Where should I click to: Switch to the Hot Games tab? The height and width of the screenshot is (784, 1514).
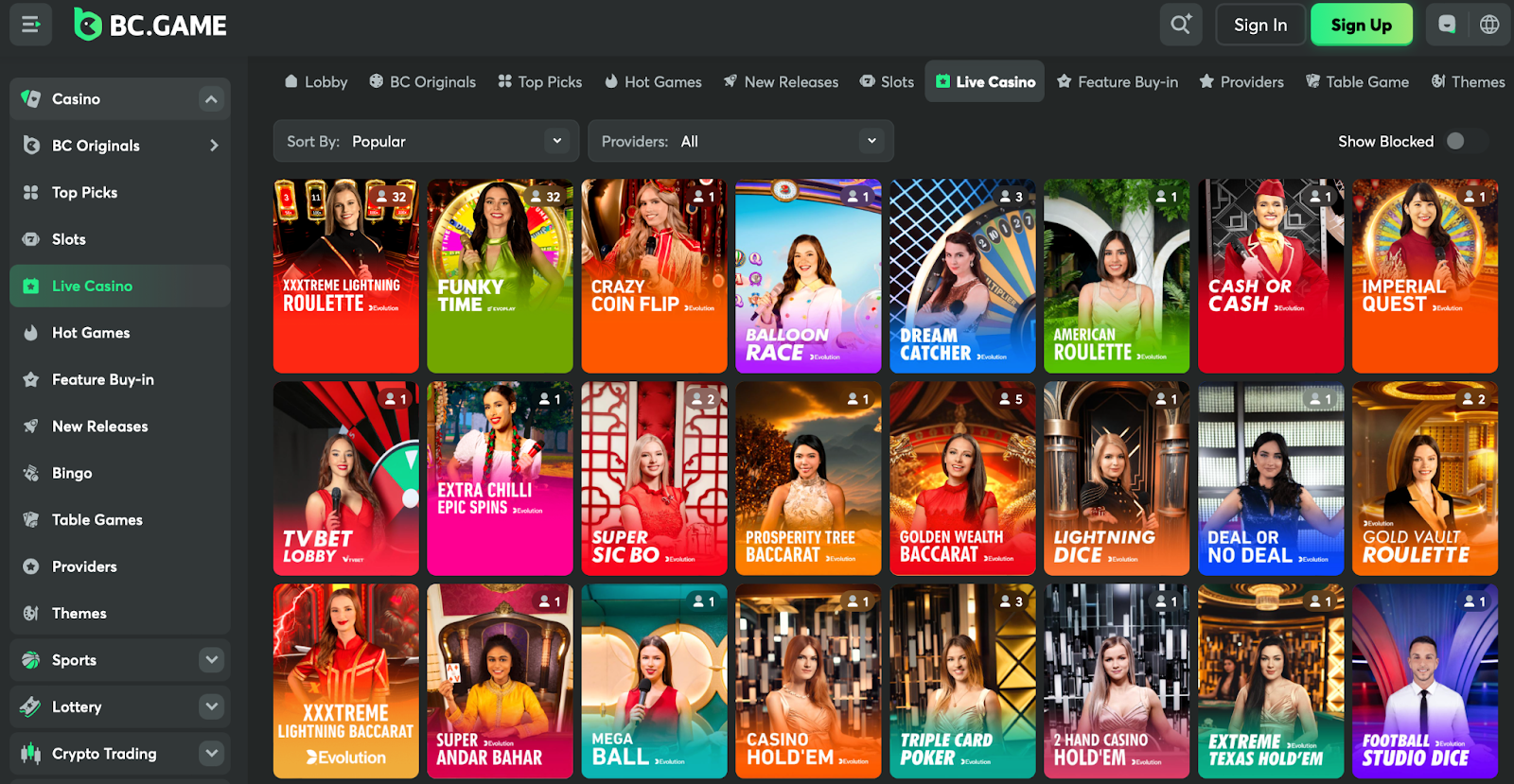[653, 81]
